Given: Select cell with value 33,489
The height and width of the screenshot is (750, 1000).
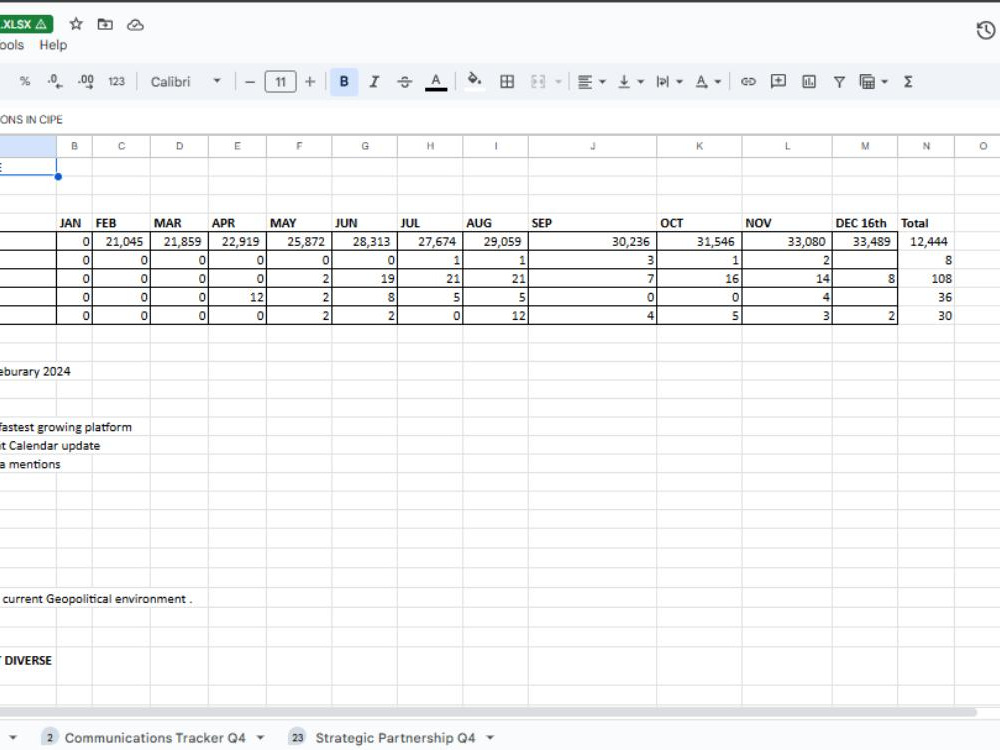Looking at the screenshot, I should pos(865,242).
